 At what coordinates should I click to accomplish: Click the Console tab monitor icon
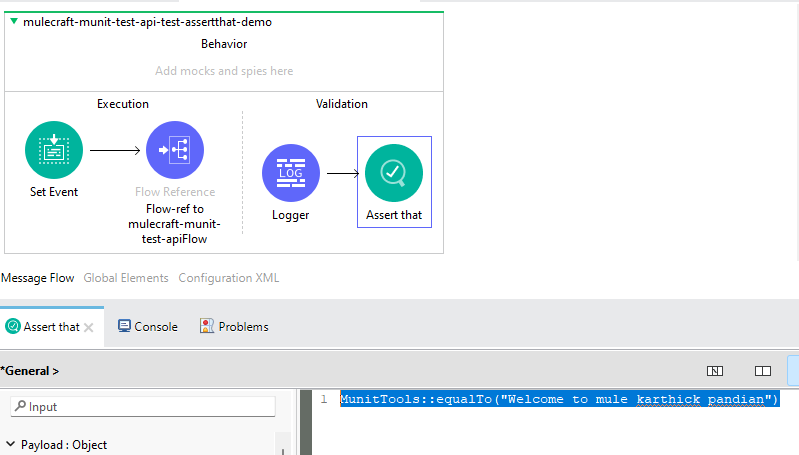124,326
